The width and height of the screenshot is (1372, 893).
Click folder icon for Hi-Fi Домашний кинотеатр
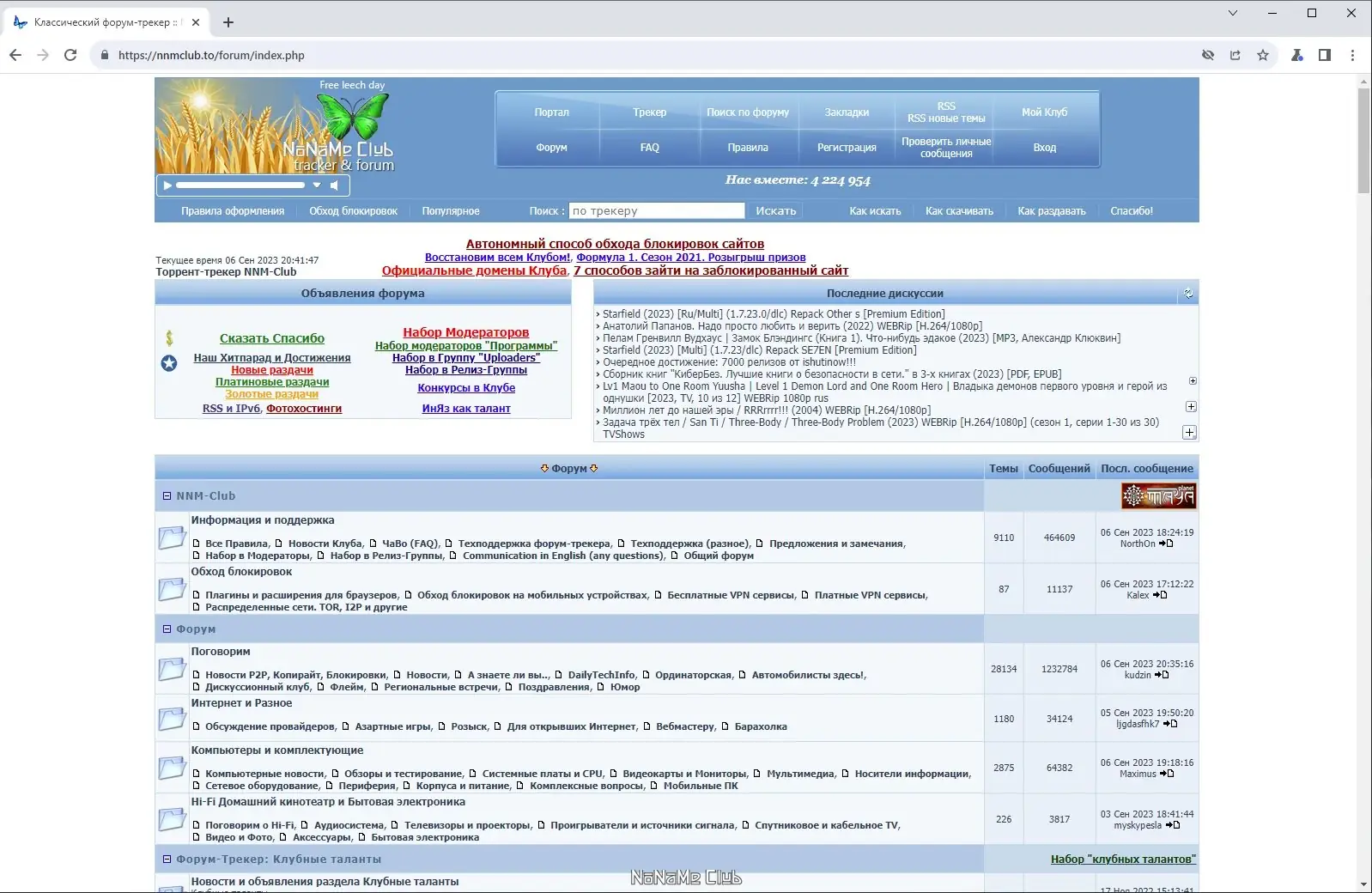[x=172, y=819]
